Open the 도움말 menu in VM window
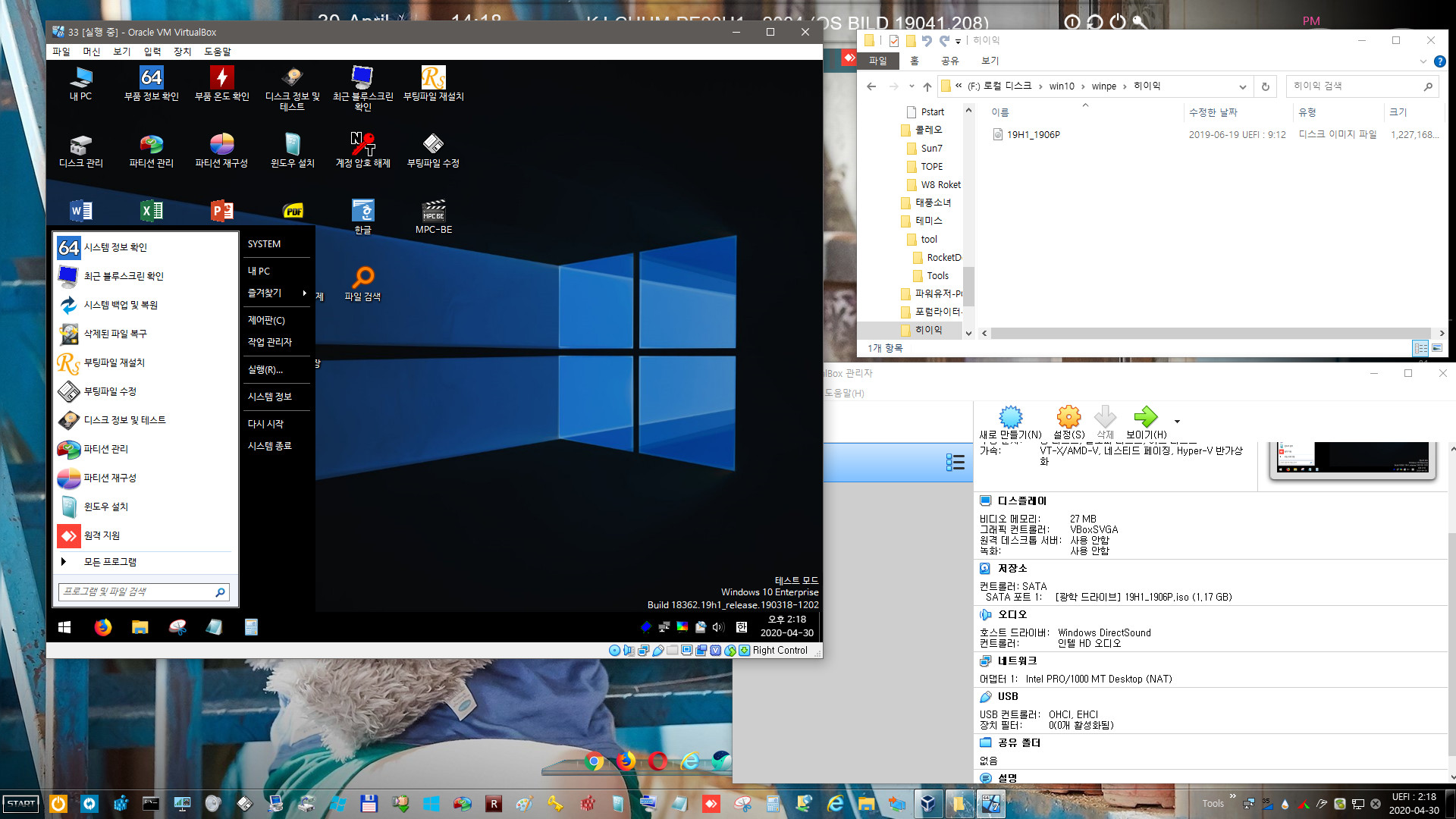 [x=217, y=52]
